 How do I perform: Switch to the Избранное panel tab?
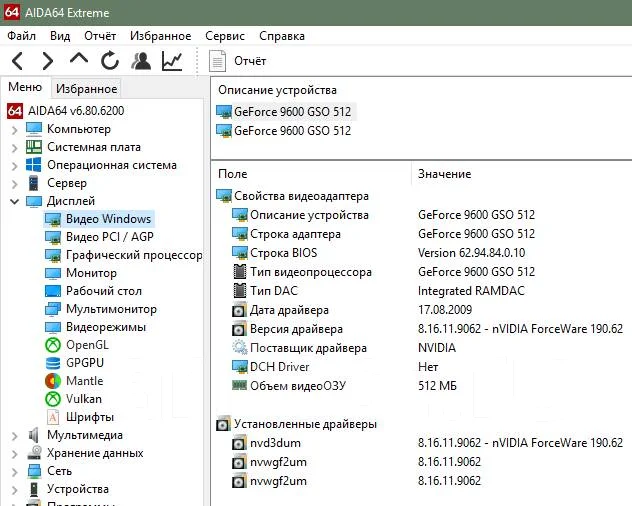(86, 89)
